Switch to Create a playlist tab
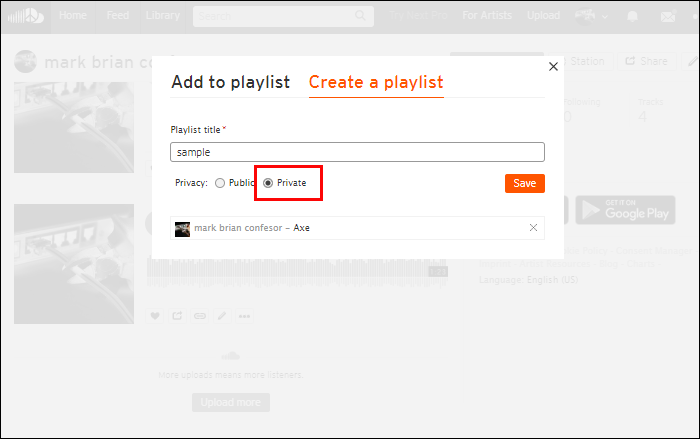The width and height of the screenshot is (700, 439). (376, 82)
